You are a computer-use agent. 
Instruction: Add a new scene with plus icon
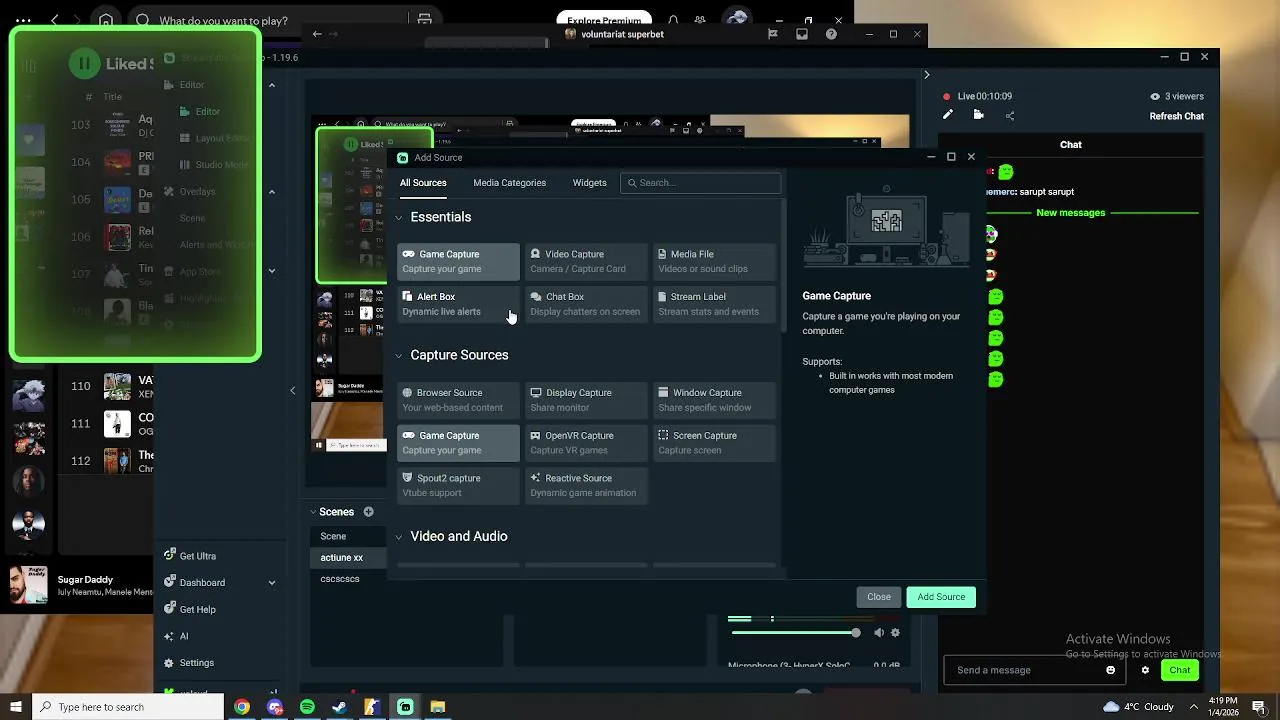[x=368, y=512]
